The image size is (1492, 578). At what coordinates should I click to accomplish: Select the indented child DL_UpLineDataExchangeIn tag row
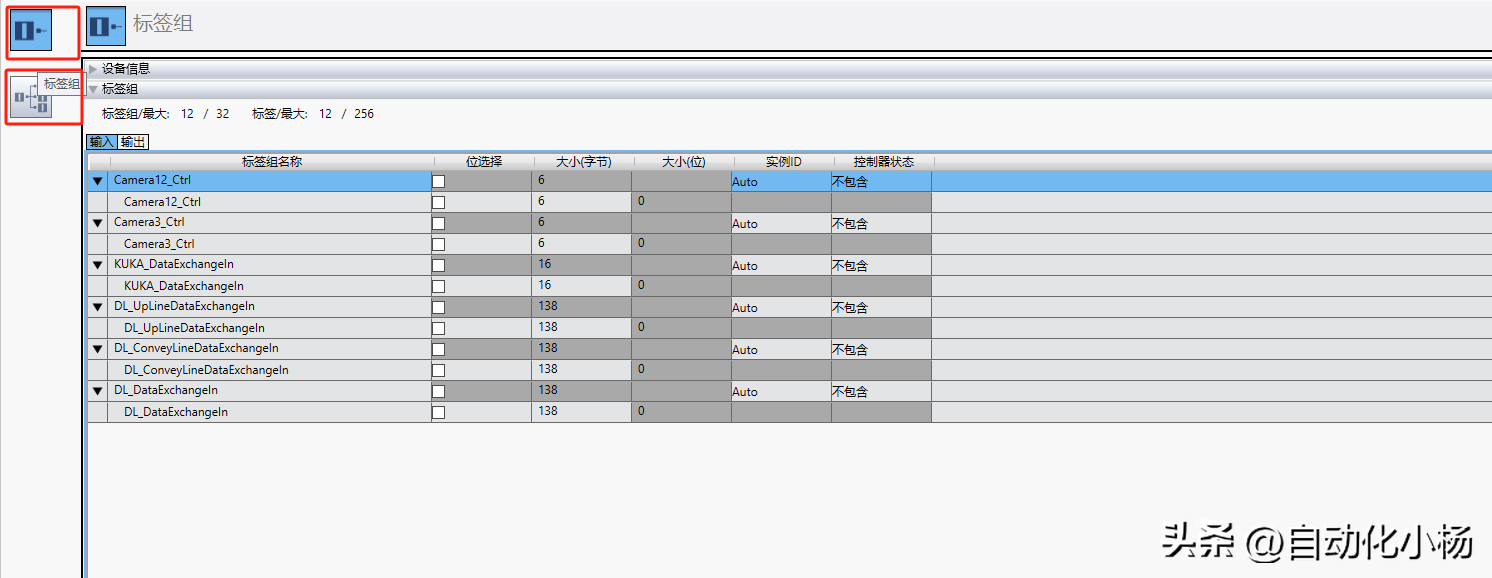tap(194, 328)
